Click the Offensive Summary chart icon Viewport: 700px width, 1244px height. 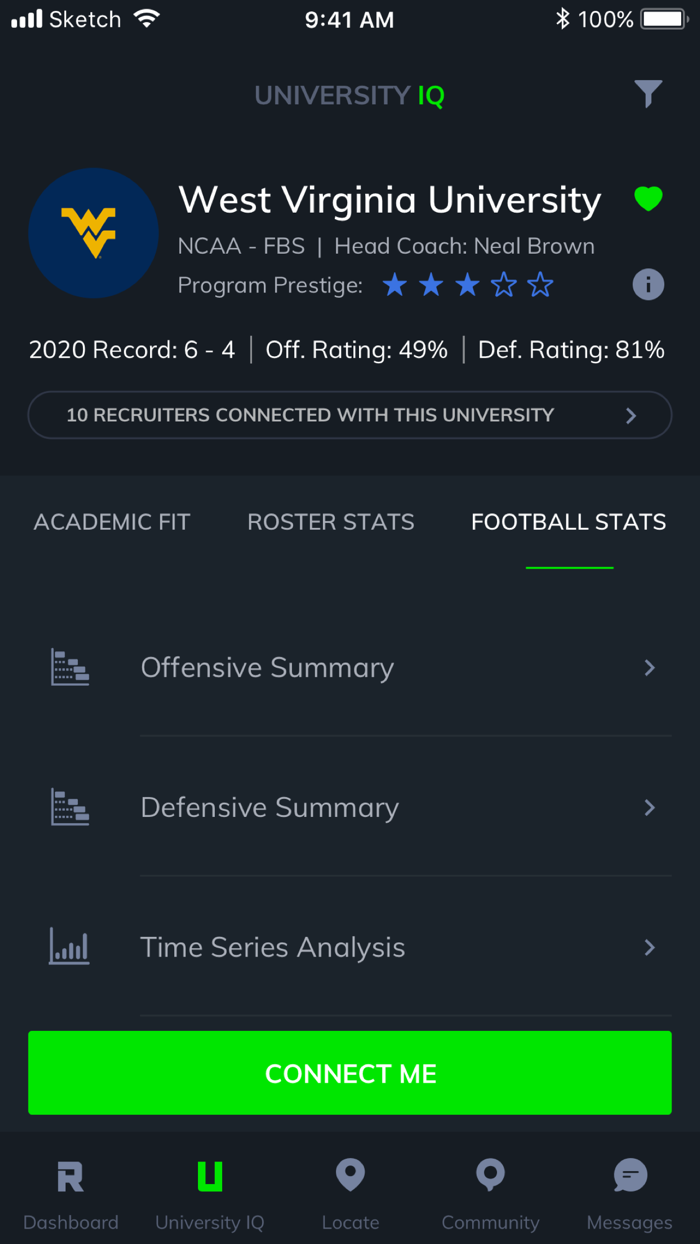69,667
